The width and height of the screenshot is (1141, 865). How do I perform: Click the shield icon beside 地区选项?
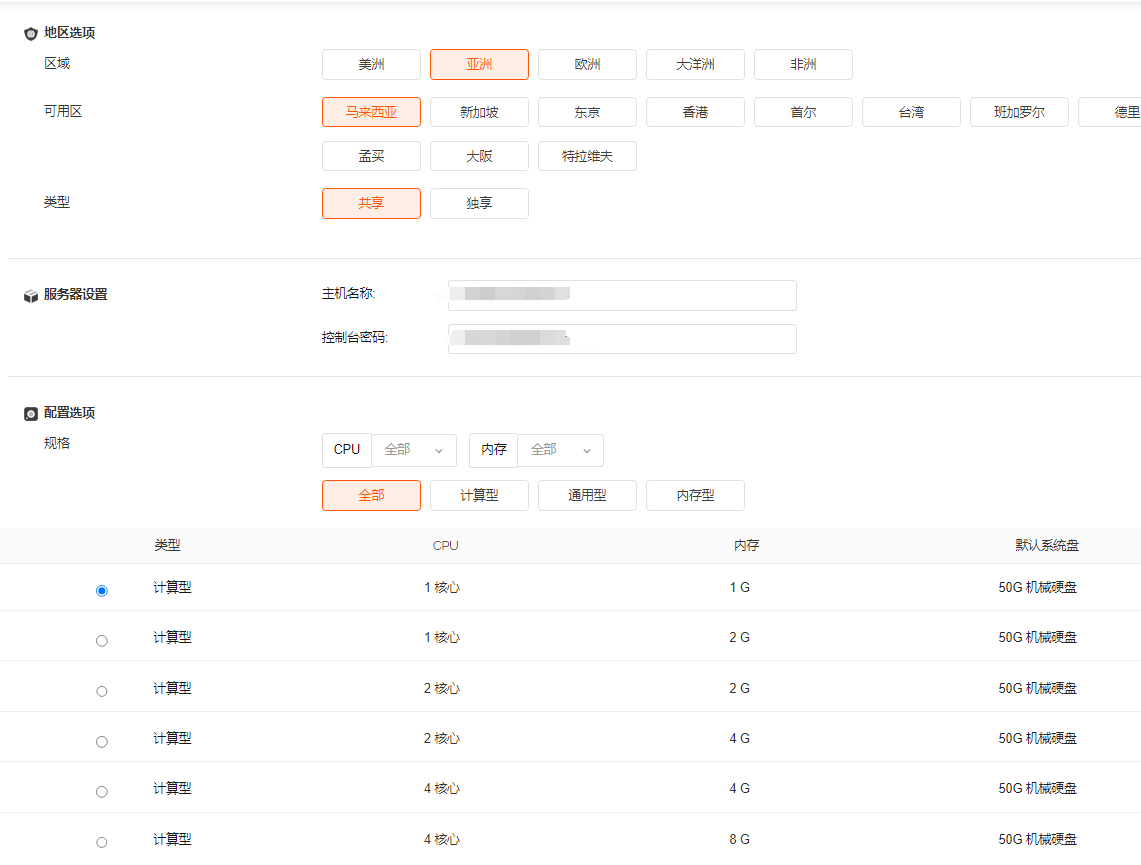[x=31, y=33]
